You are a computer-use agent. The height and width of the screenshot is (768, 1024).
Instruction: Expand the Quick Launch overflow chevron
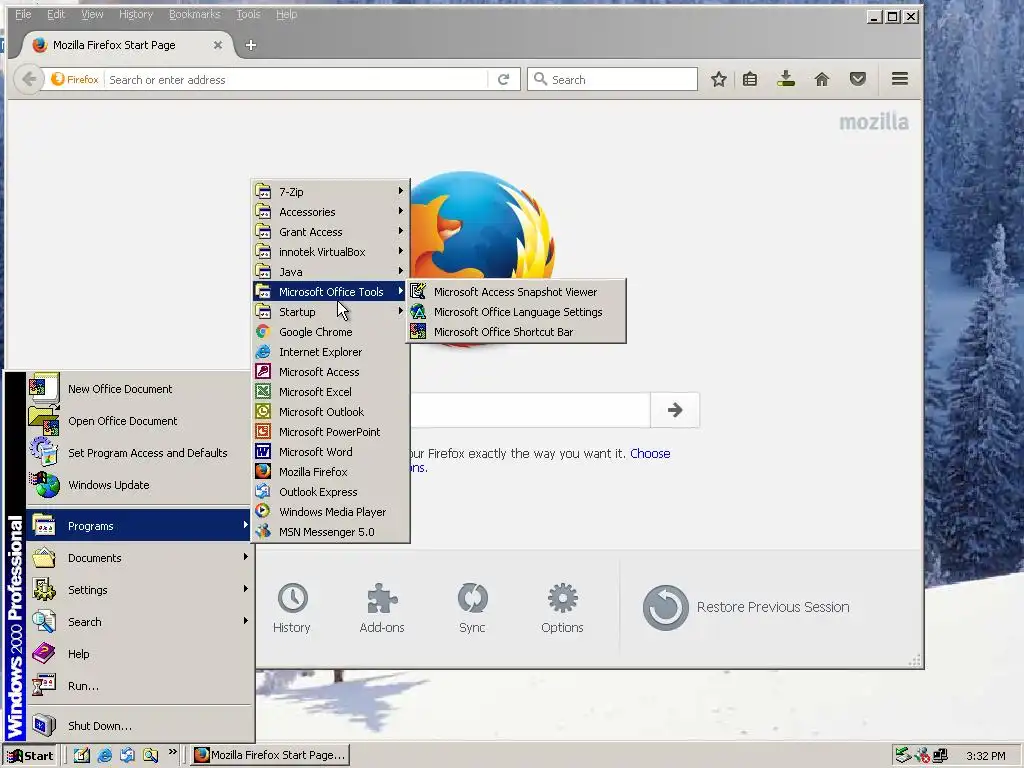(x=172, y=752)
